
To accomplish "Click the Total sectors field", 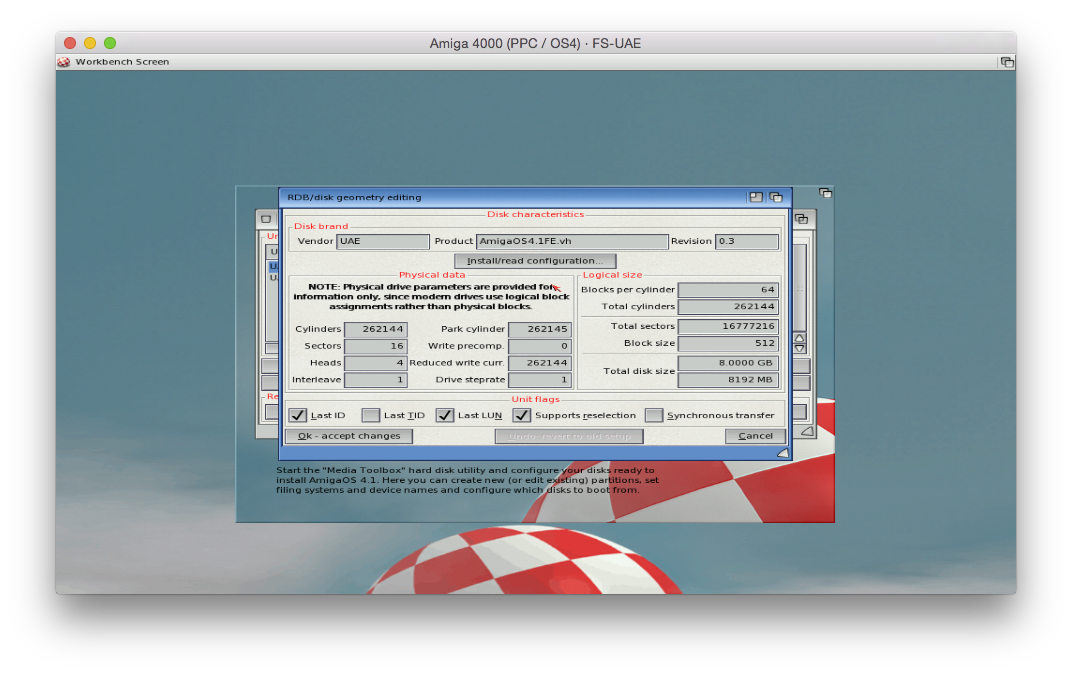I will (728, 327).
